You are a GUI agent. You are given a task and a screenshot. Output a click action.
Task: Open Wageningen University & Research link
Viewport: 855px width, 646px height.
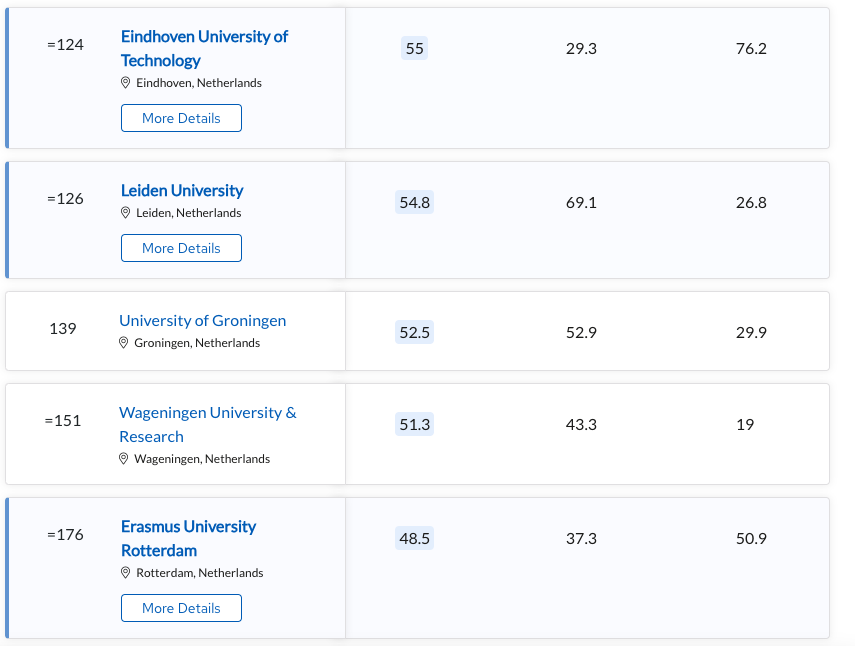[x=208, y=424]
